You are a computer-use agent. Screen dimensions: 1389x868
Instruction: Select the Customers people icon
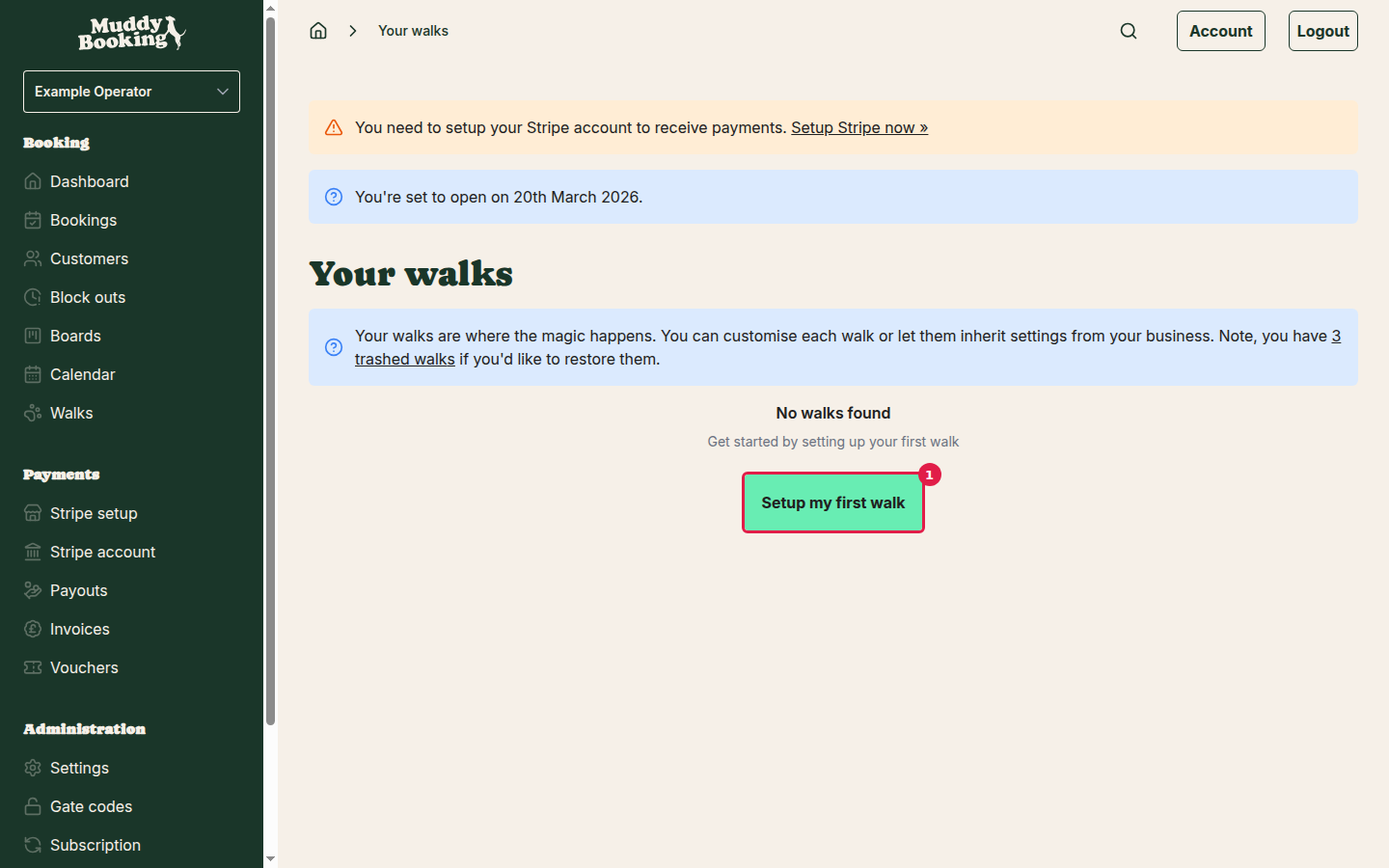coord(32,258)
